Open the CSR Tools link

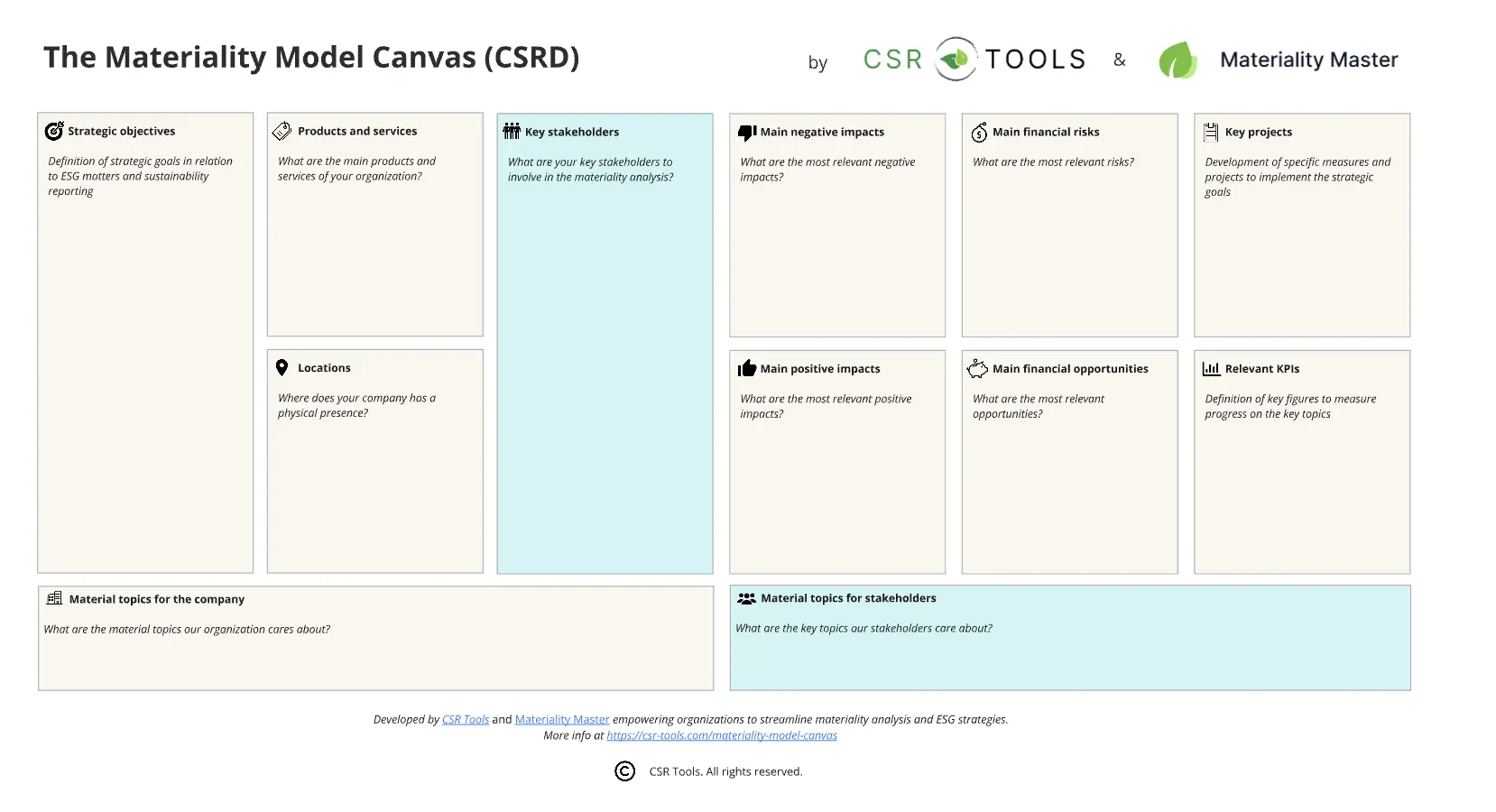tap(466, 719)
